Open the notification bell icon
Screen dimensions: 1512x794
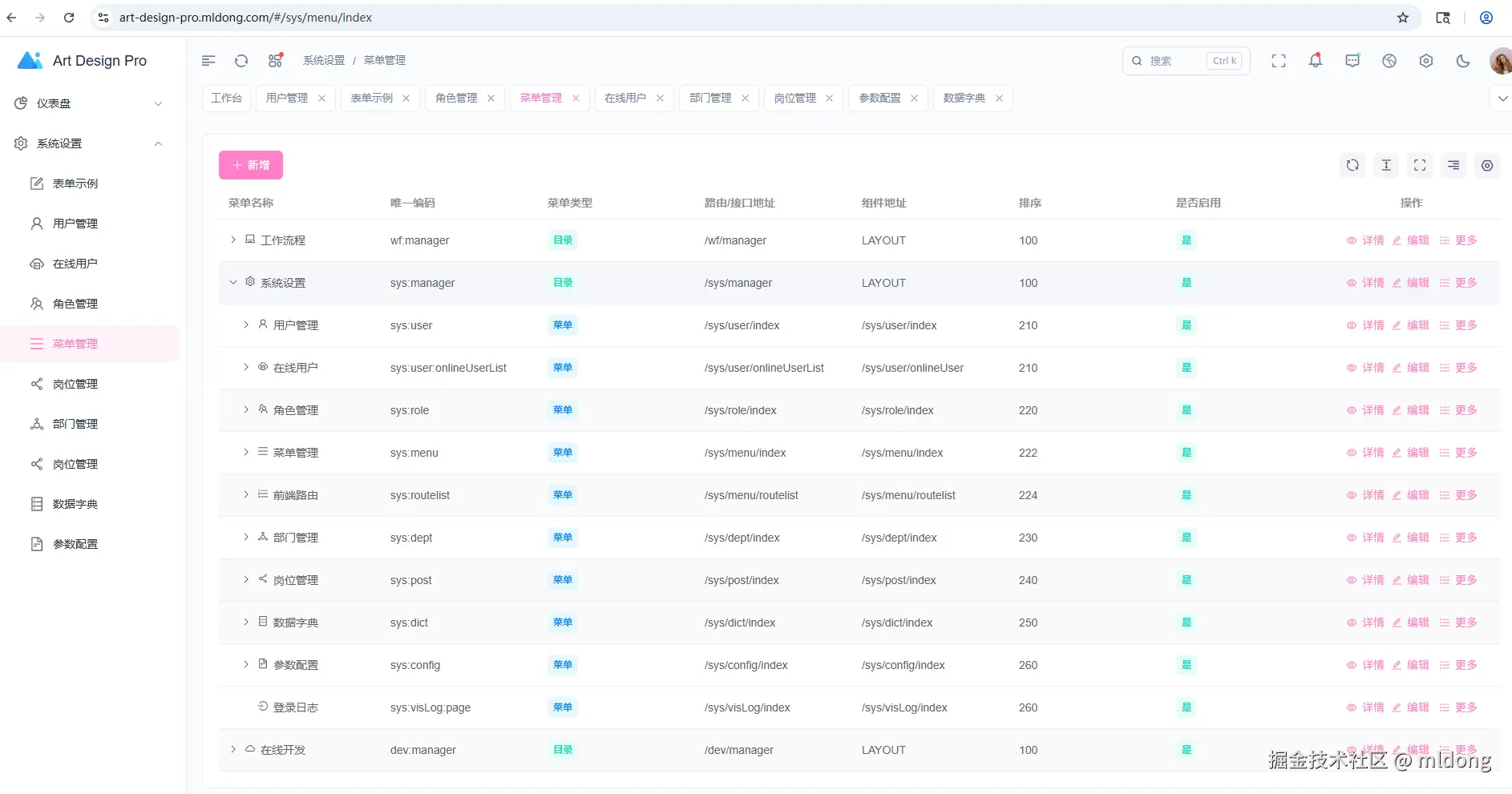tap(1316, 61)
